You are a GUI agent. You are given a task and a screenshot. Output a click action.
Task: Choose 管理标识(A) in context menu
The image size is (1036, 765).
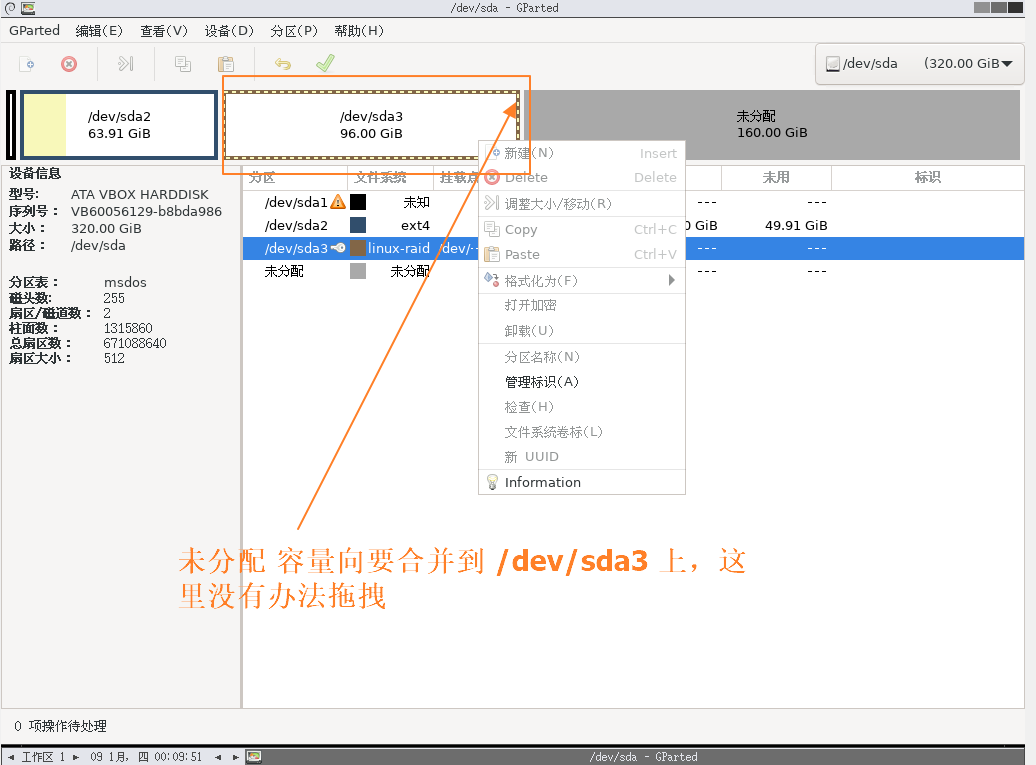coord(581,382)
